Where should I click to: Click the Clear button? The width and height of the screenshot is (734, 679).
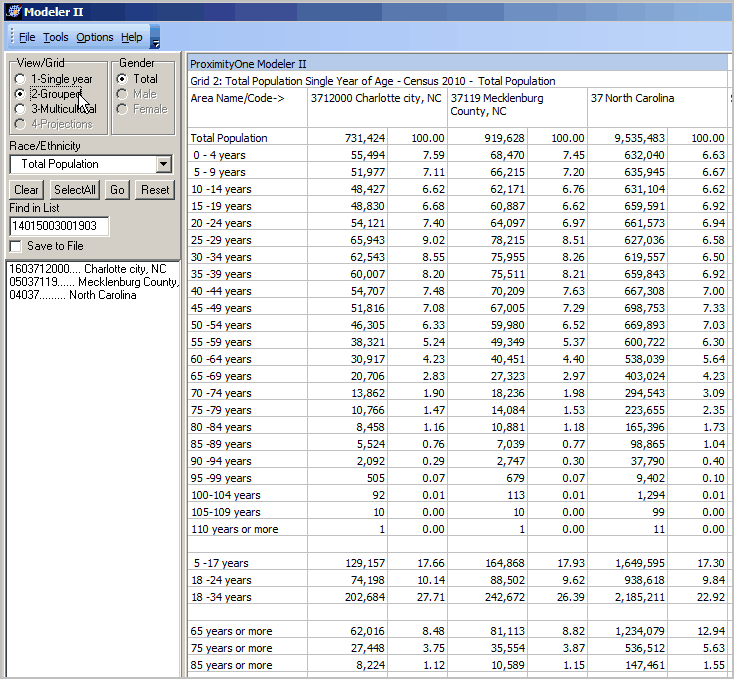tap(26, 190)
